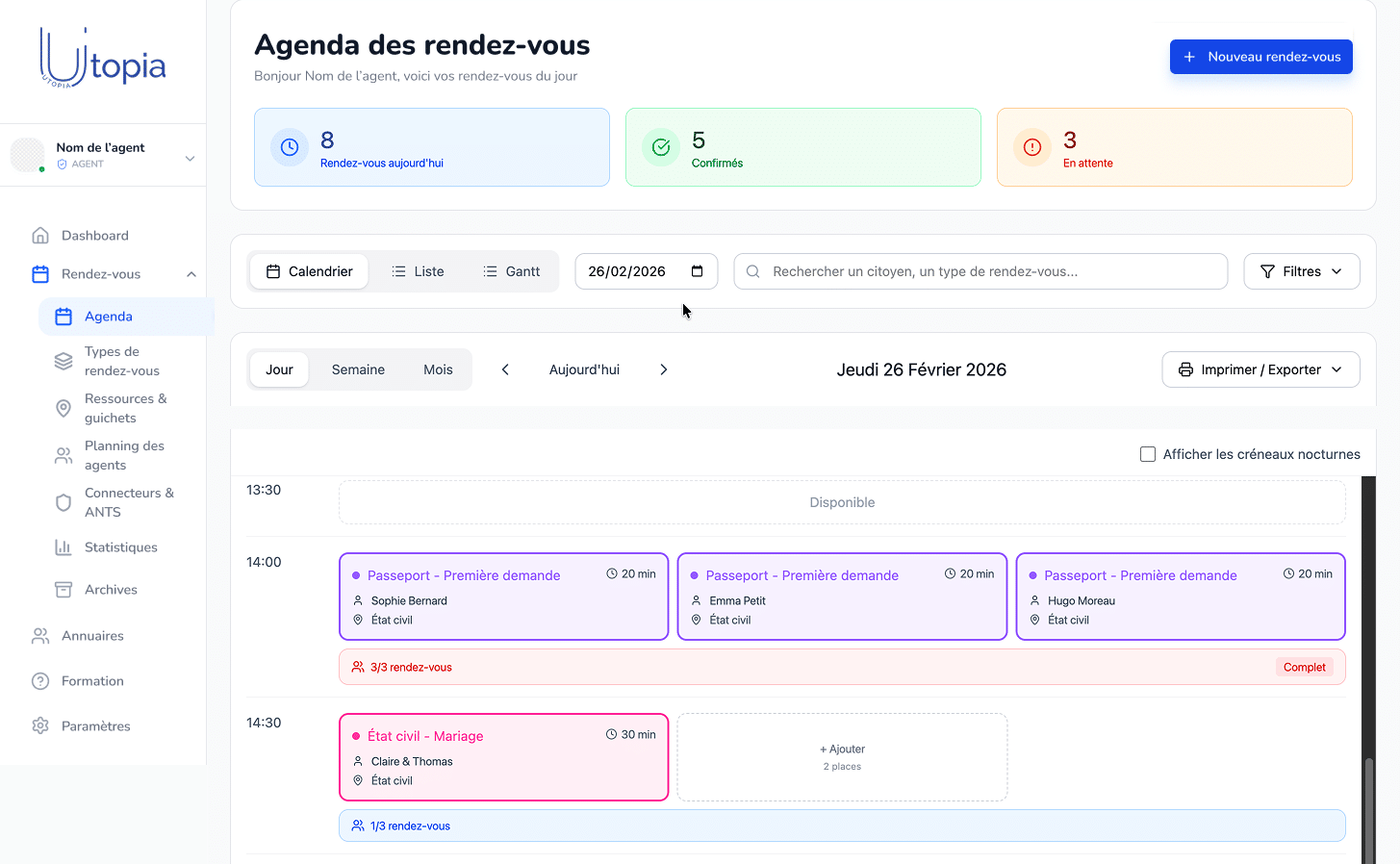Open Types de rendez-vous via its layers icon

click(64, 361)
